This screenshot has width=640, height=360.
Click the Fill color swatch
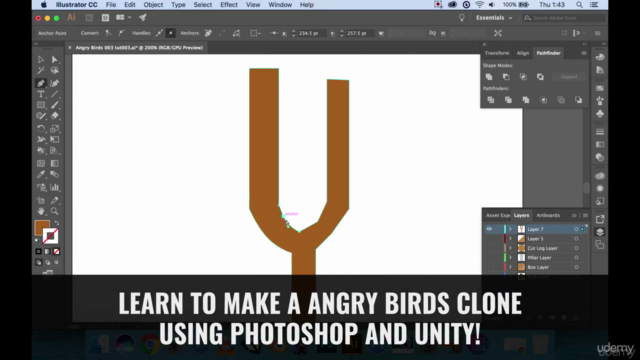point(42,228)
